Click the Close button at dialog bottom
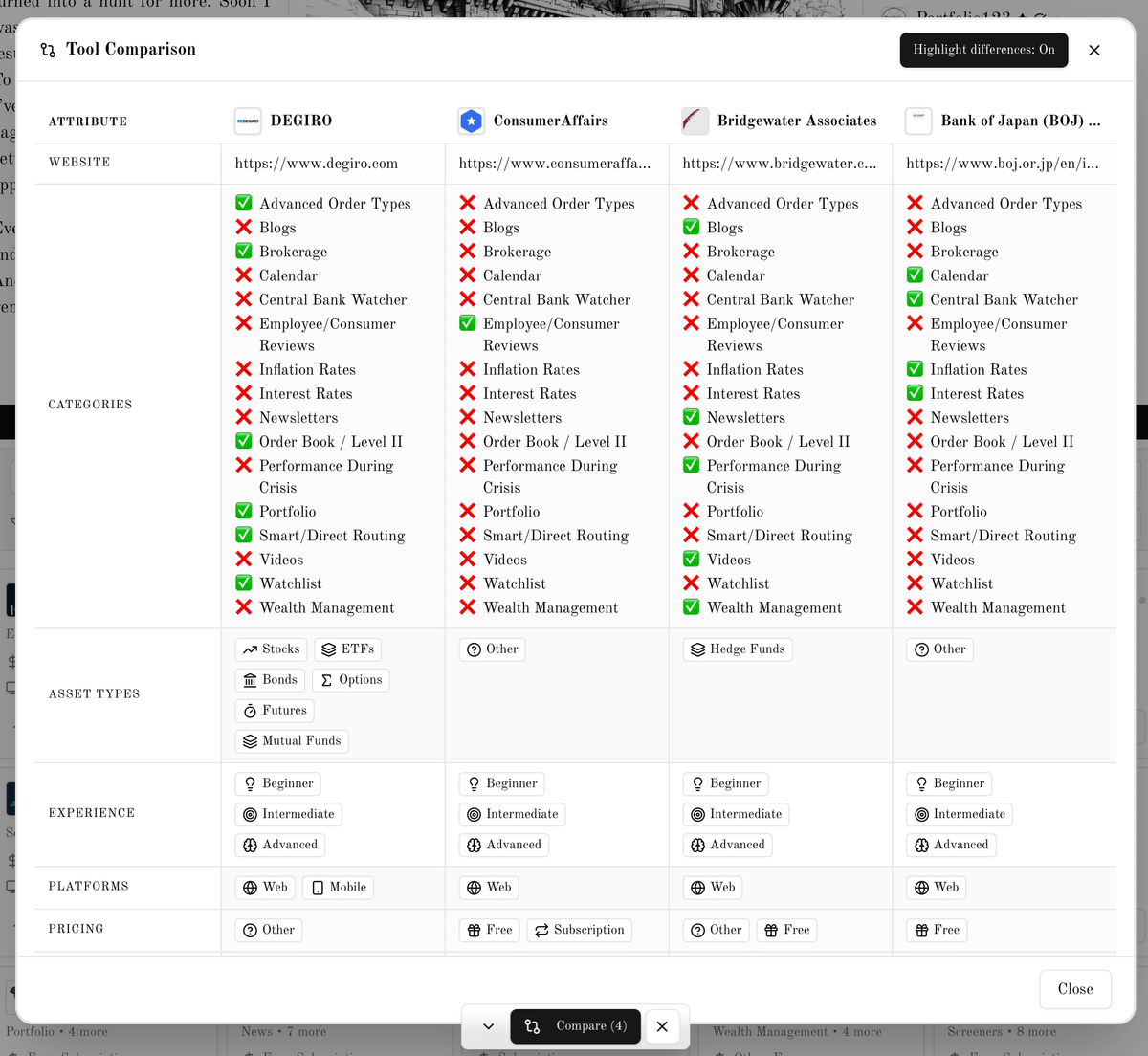Screen dimensions: 1148x1056 coord(1075,989)
